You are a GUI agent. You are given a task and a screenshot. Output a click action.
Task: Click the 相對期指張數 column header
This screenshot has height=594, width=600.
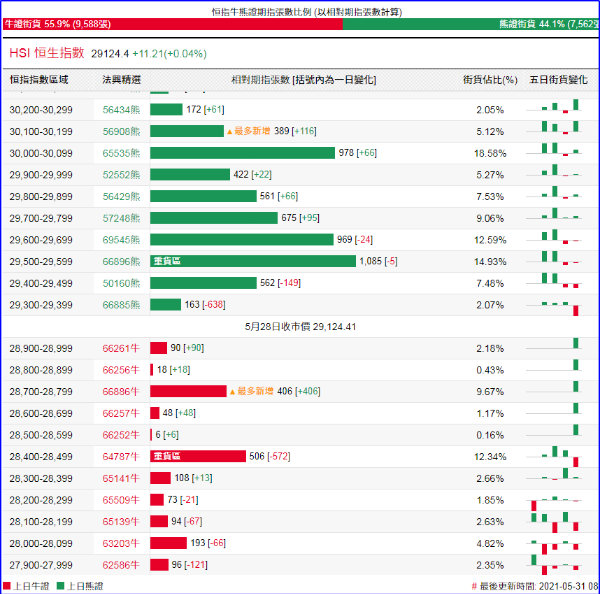303,80
